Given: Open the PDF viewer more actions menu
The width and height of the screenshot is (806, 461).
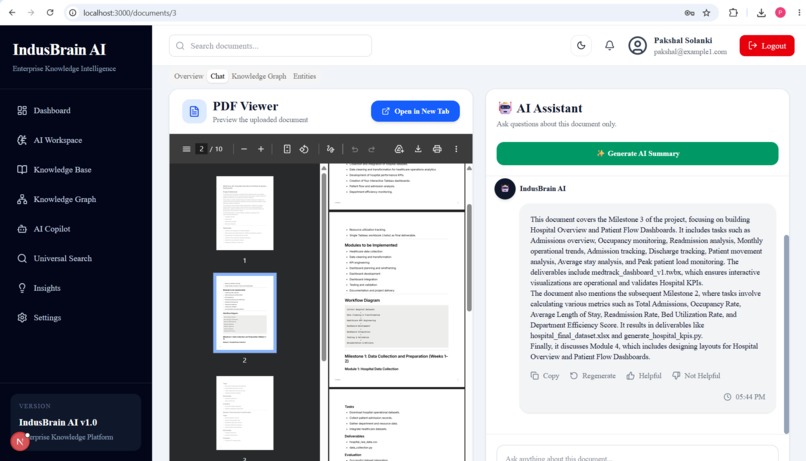Looking at the screenshot, I should coord(456,149).
